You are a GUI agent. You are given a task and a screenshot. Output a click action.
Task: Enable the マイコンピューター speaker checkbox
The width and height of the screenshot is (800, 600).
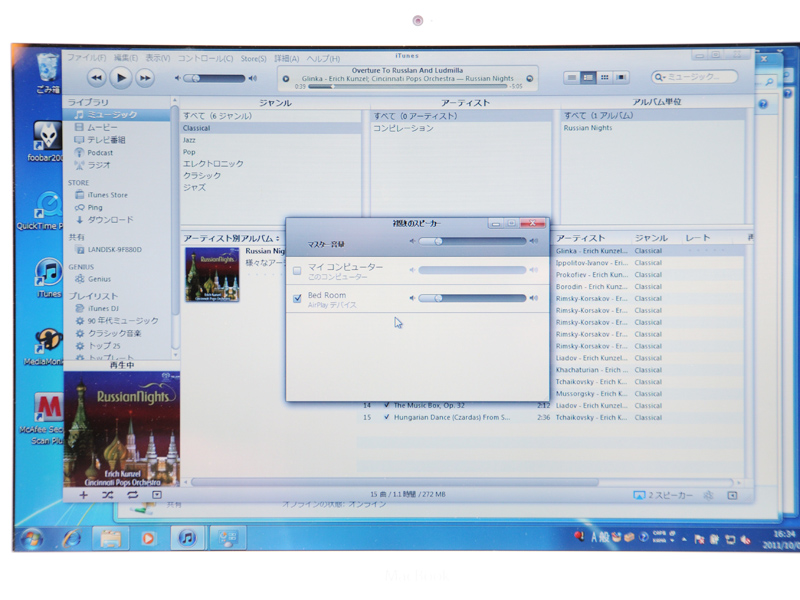[297, 270]
